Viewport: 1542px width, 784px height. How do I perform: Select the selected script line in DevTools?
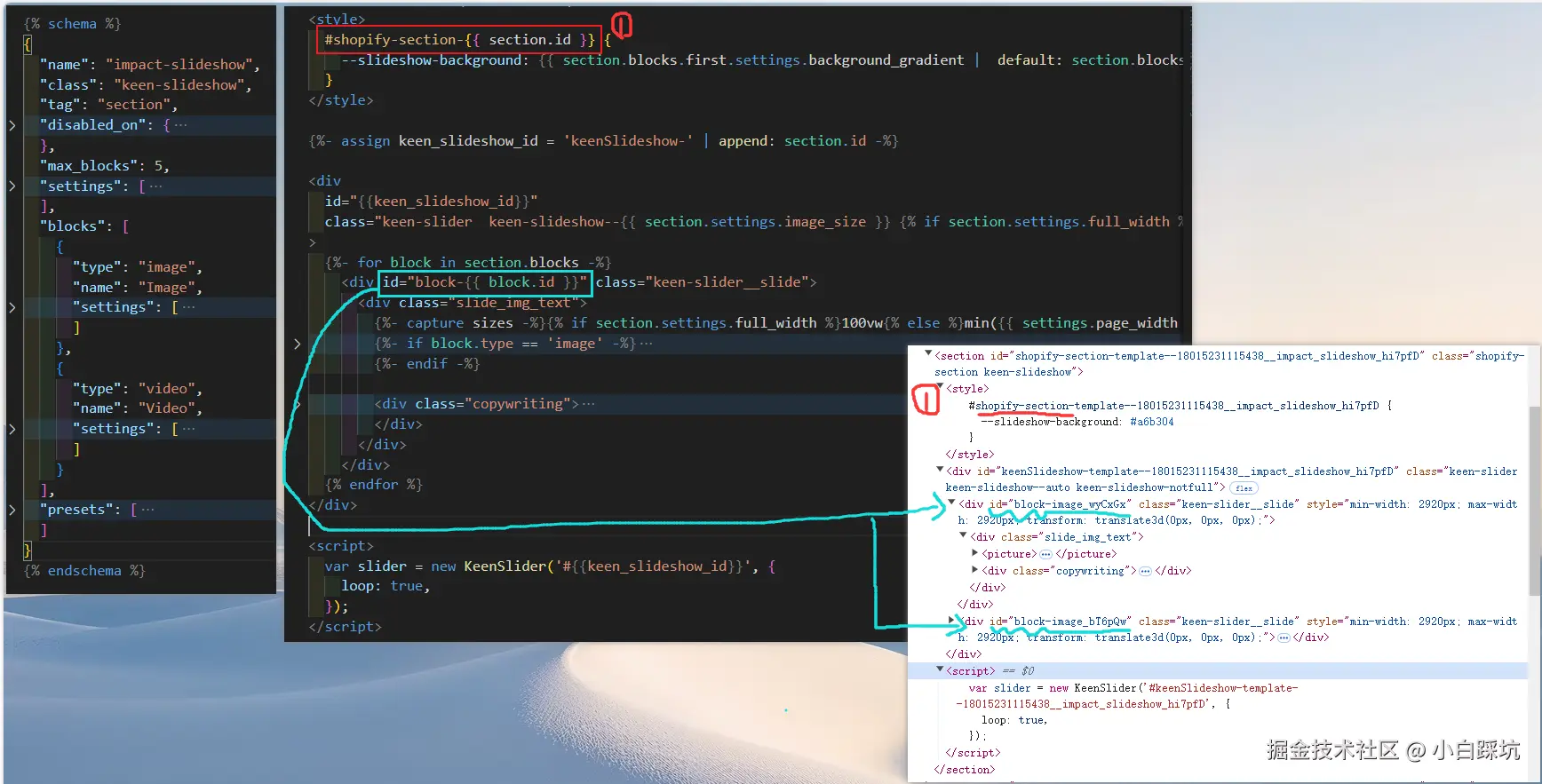click(1217, 671)
